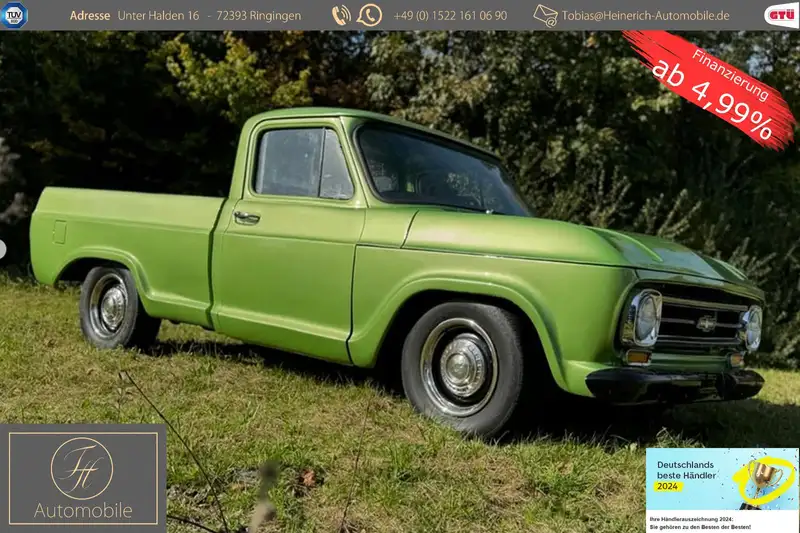
Task: Click the GTÜ logo badge
Action: [781, 15]
